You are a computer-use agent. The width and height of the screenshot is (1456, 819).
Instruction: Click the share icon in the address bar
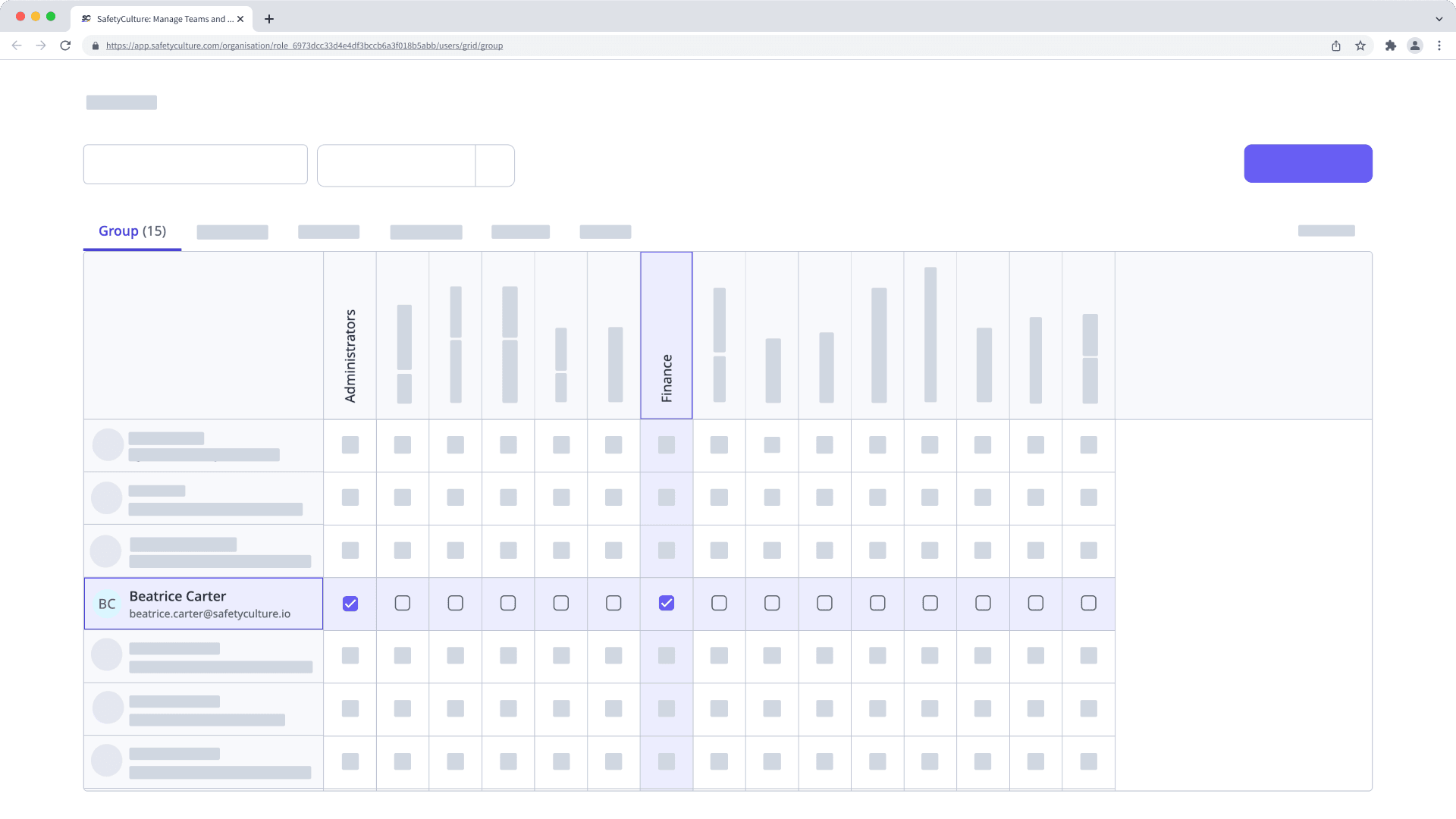click(1335, 45)
